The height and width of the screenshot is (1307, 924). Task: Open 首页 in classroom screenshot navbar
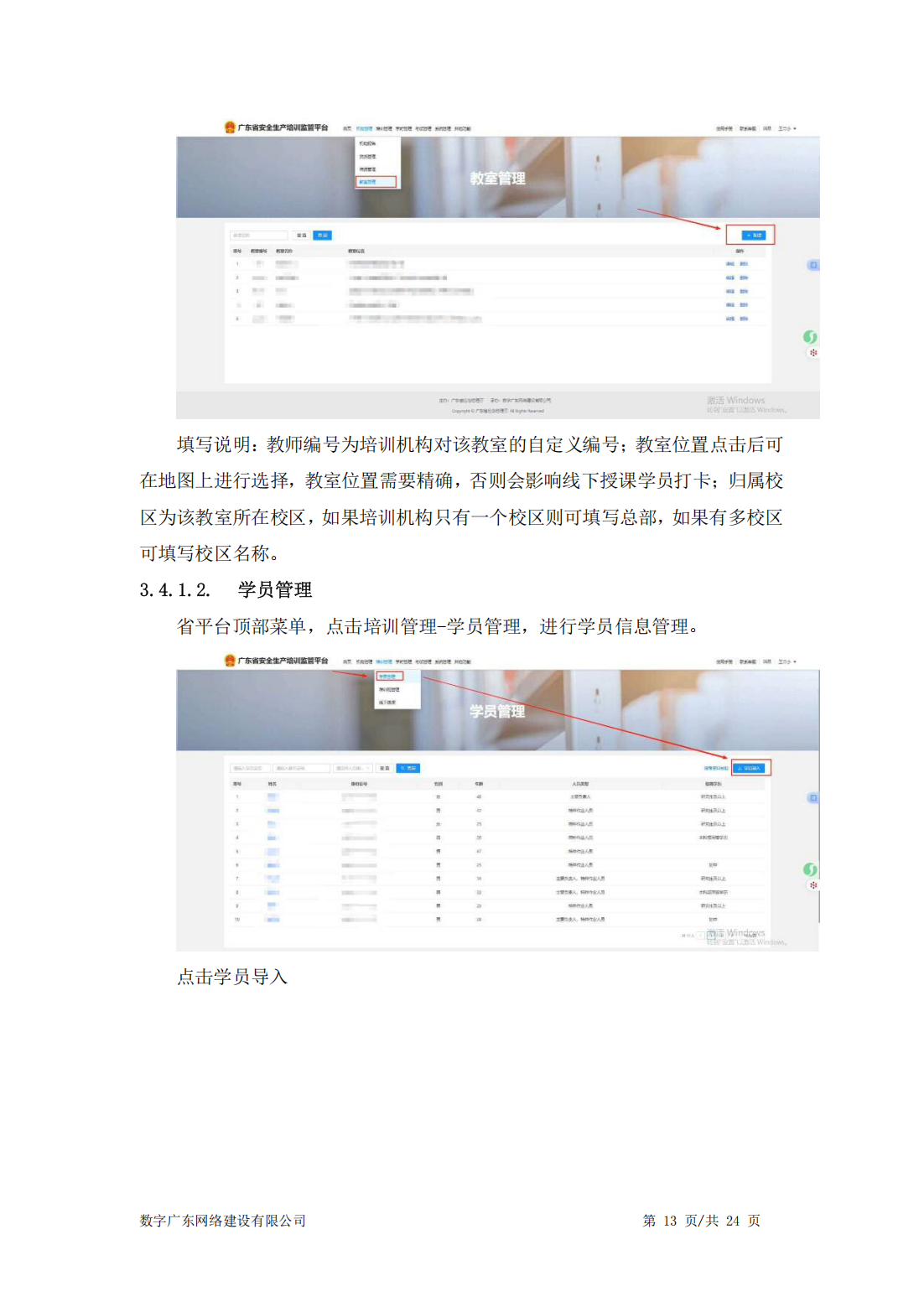point(347,129)
